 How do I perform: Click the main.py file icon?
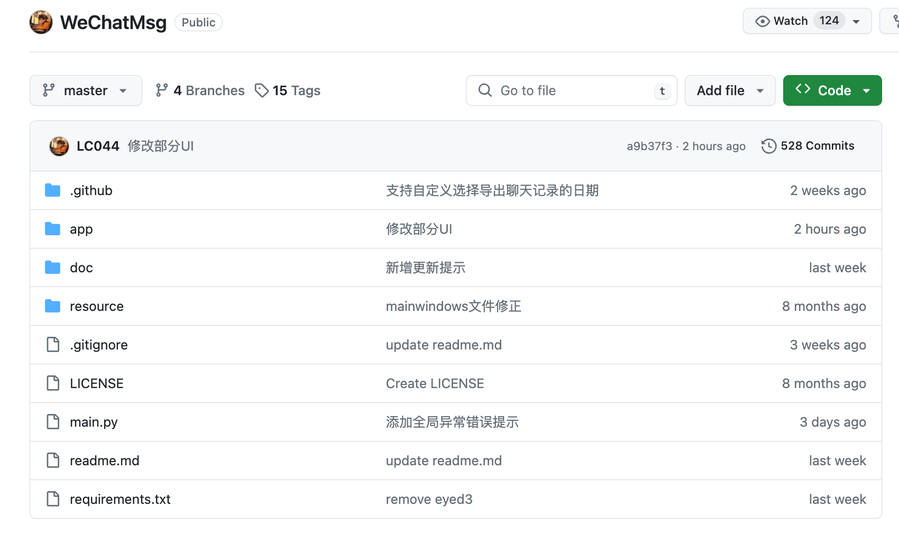53,422
